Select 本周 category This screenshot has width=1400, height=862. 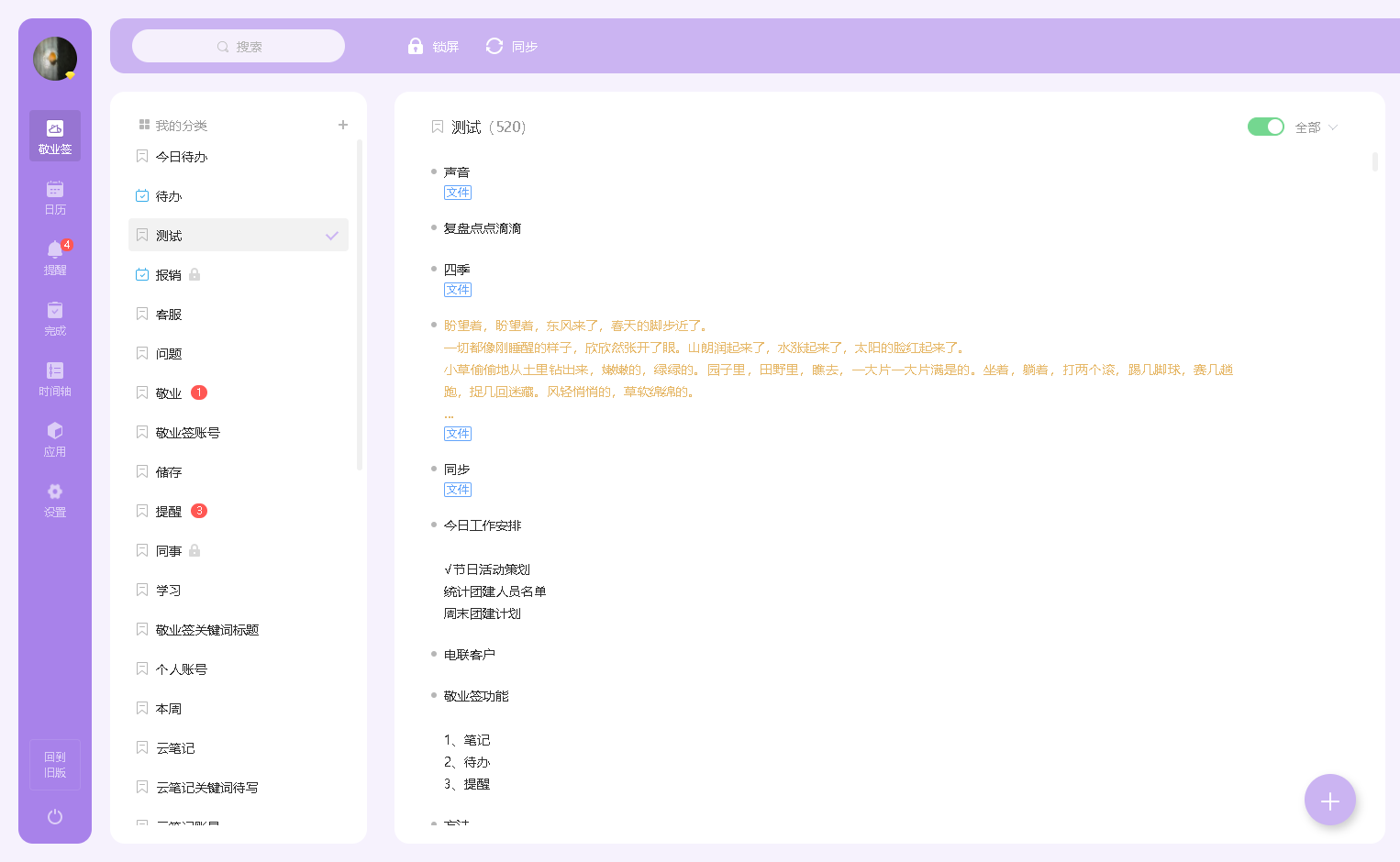[239, 708]
